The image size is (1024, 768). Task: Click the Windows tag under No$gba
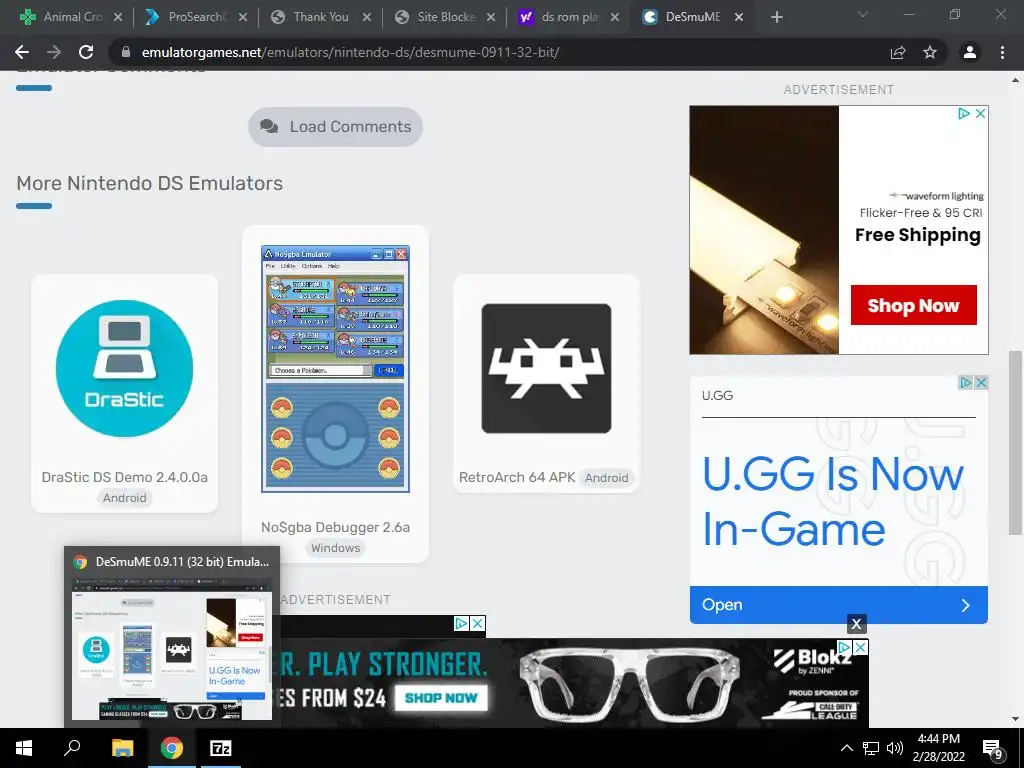[x=335, y=548]
